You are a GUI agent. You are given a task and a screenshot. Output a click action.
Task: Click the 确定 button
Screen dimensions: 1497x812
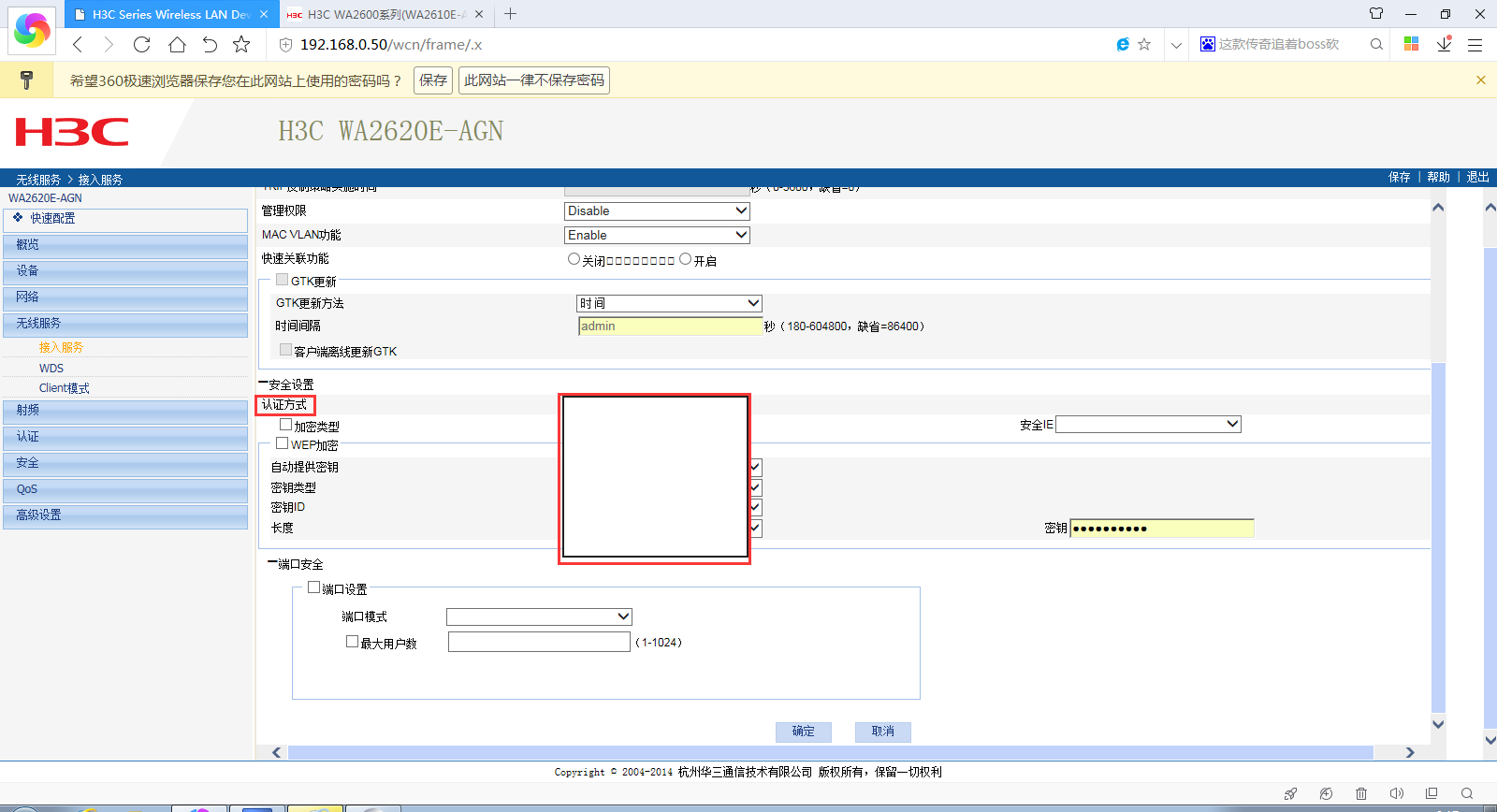[x=804, y=732]
